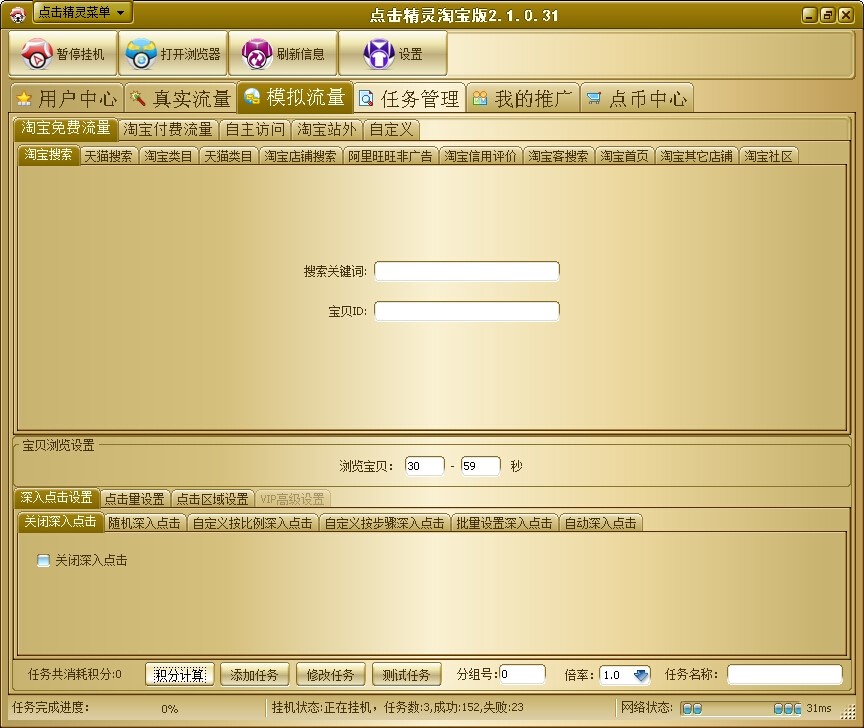
Task: Click the 刷新信息 refresh toolbar button
Action: (x=283, y=53)
